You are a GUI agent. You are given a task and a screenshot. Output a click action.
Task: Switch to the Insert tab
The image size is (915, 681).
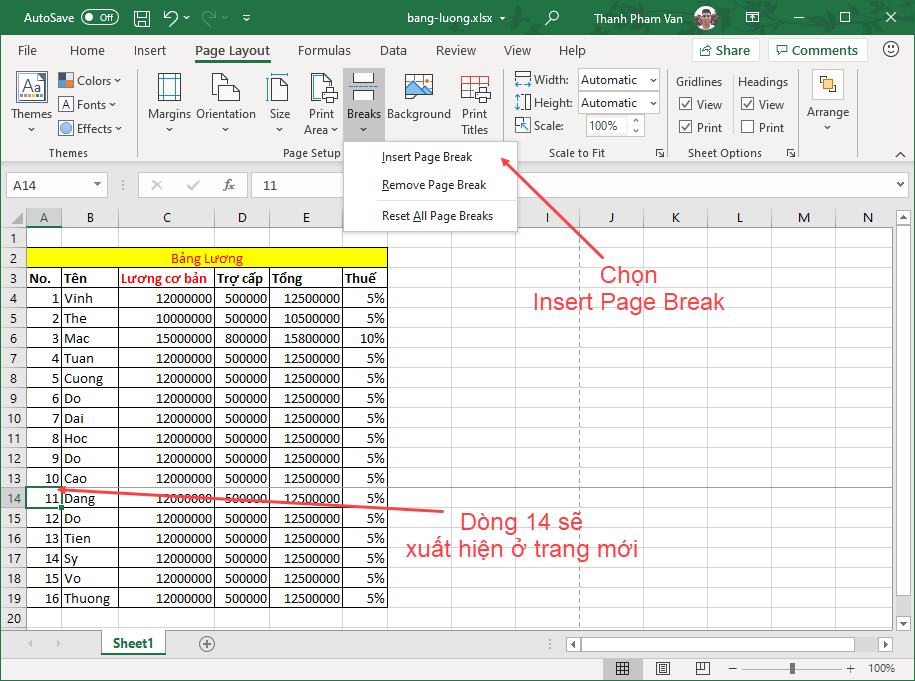coord(149,51)
